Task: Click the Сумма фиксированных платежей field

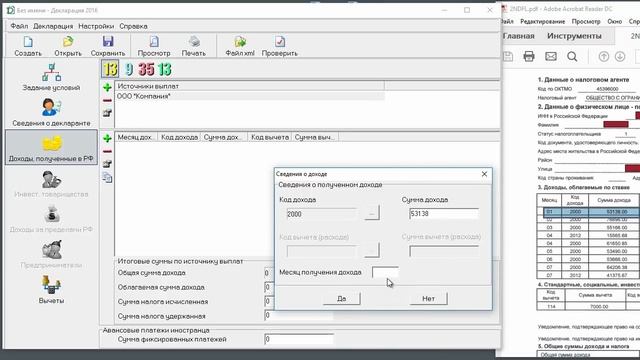Action: click(x=299, y=339)
